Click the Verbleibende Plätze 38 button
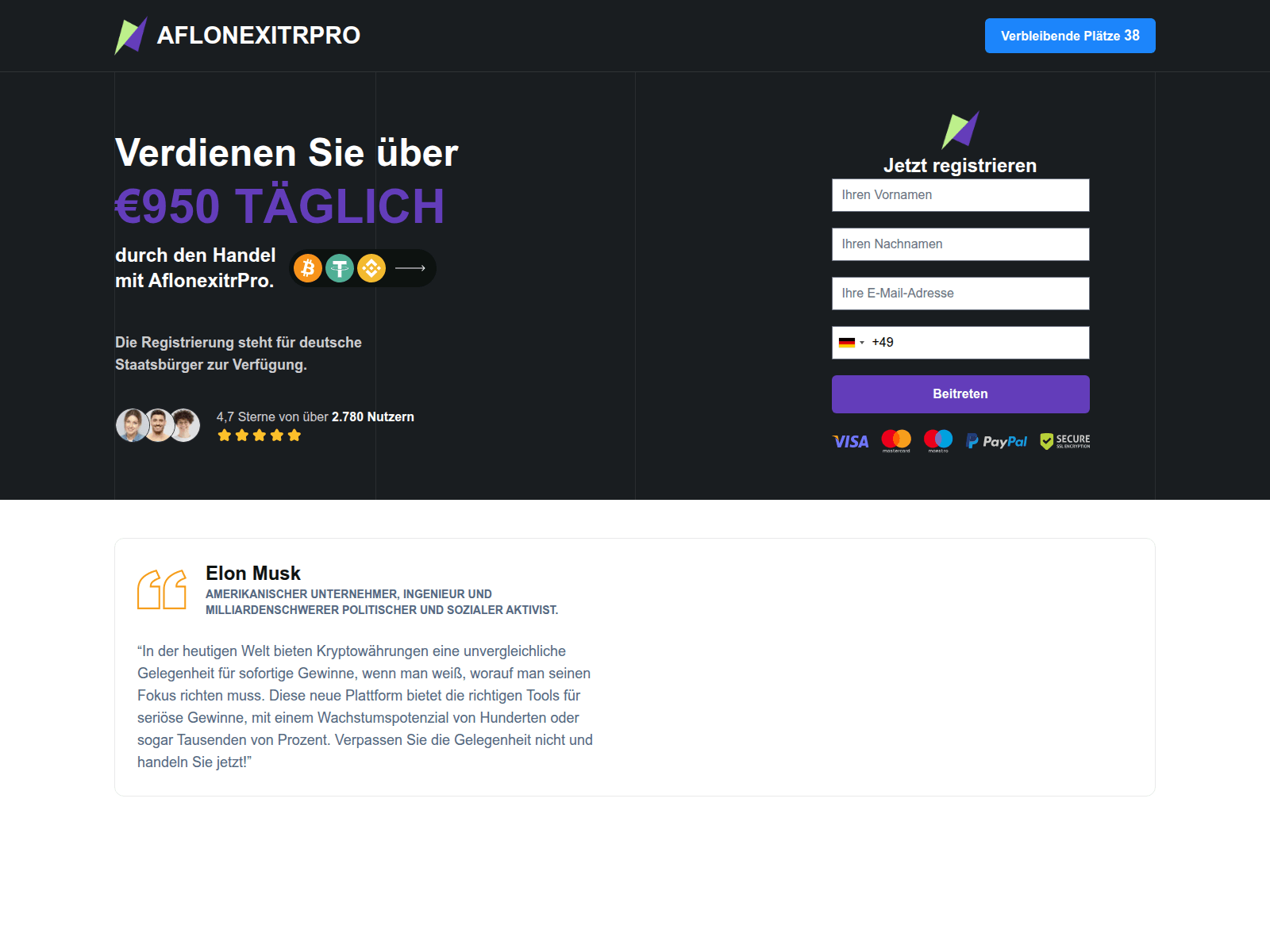Screen dimensions: 1270x952 [1070, 36]
